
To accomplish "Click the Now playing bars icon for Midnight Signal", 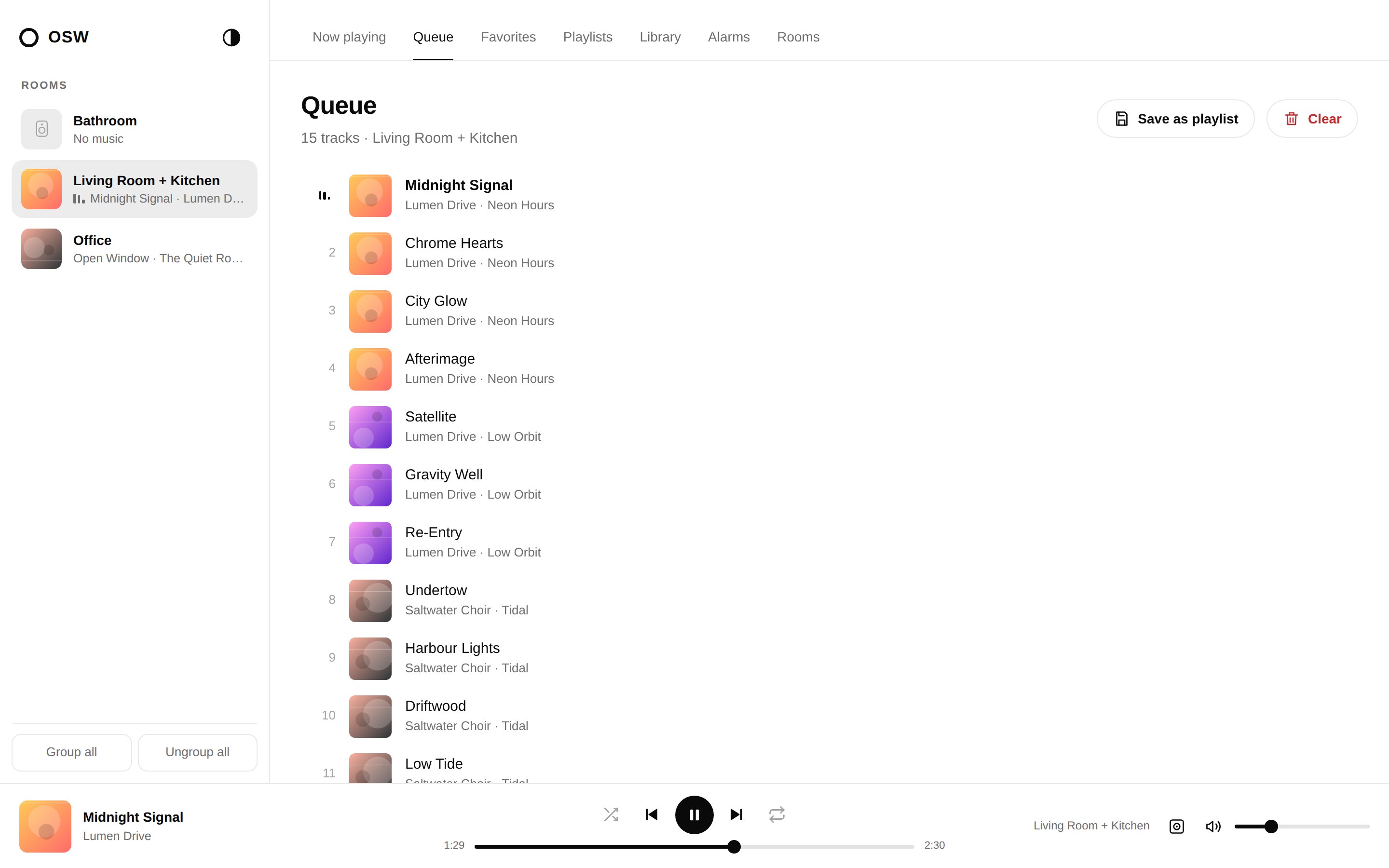I will click(x=324, y=196).
